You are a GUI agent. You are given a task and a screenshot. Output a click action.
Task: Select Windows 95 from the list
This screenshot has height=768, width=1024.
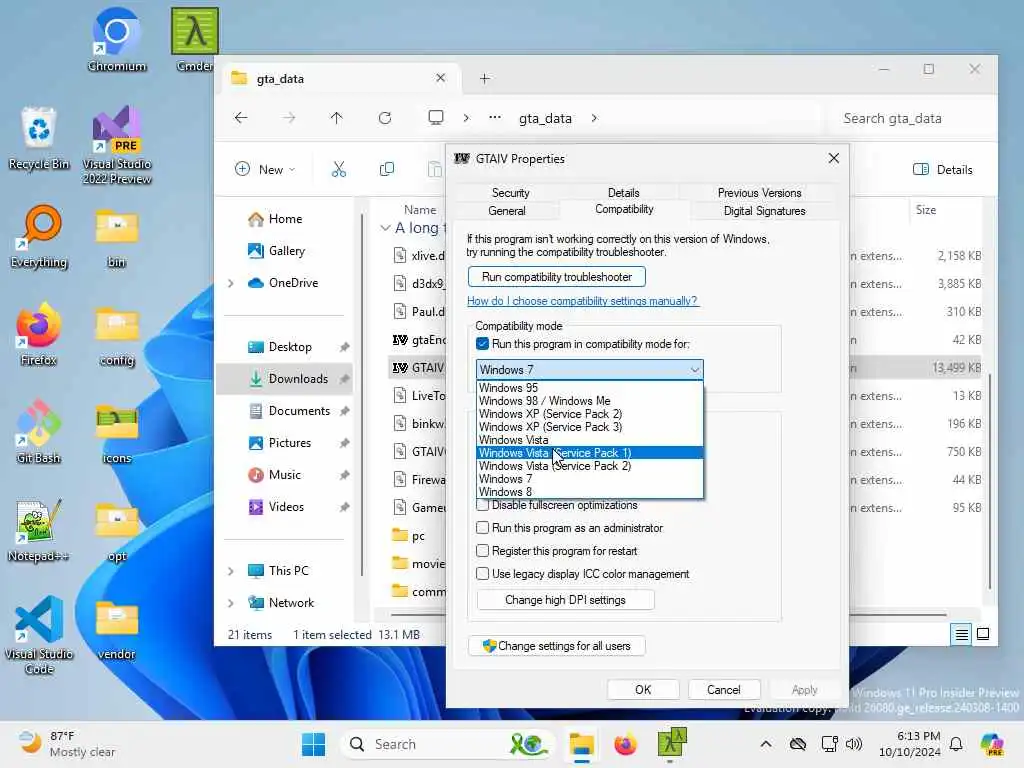coord(590,387)
